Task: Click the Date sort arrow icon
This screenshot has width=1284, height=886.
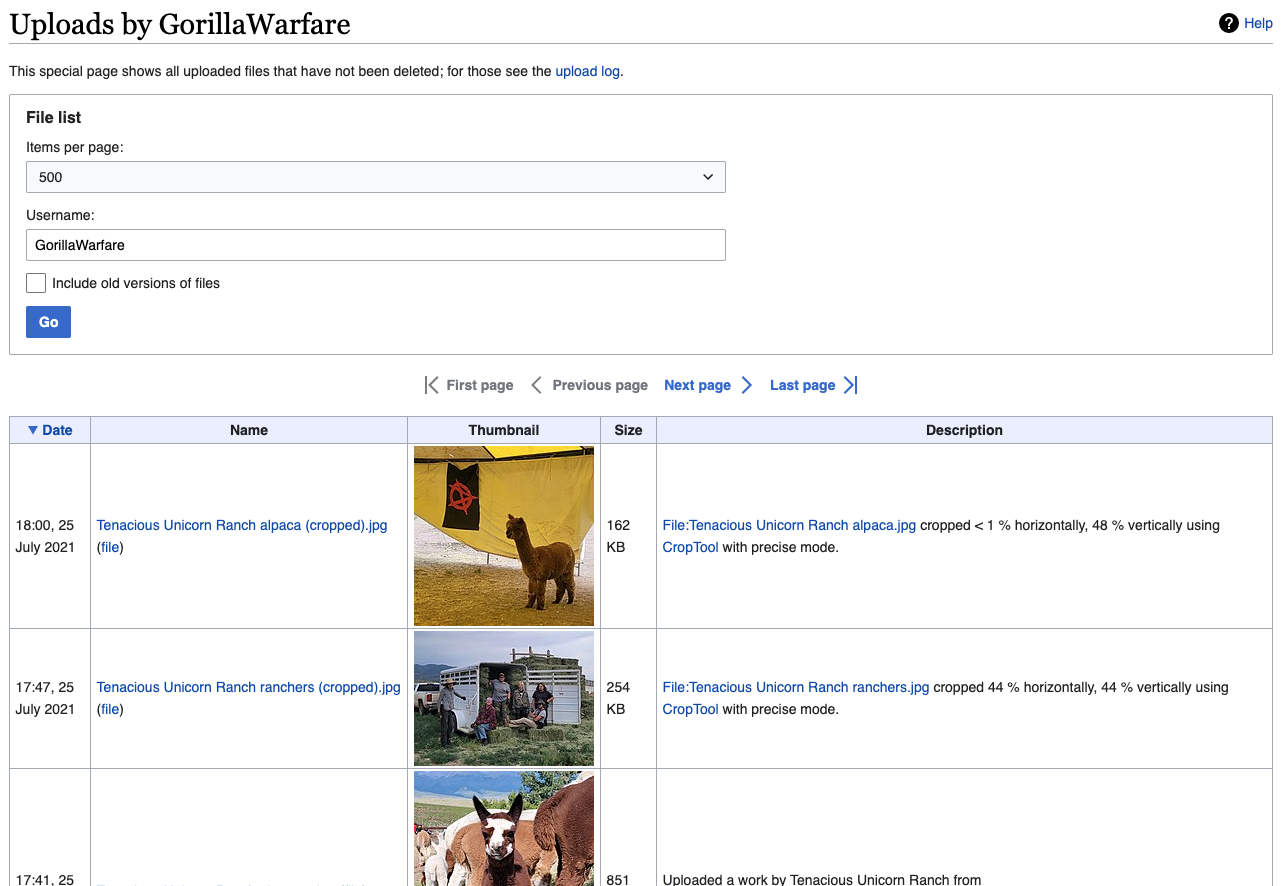Action: (x=33, y=430)
